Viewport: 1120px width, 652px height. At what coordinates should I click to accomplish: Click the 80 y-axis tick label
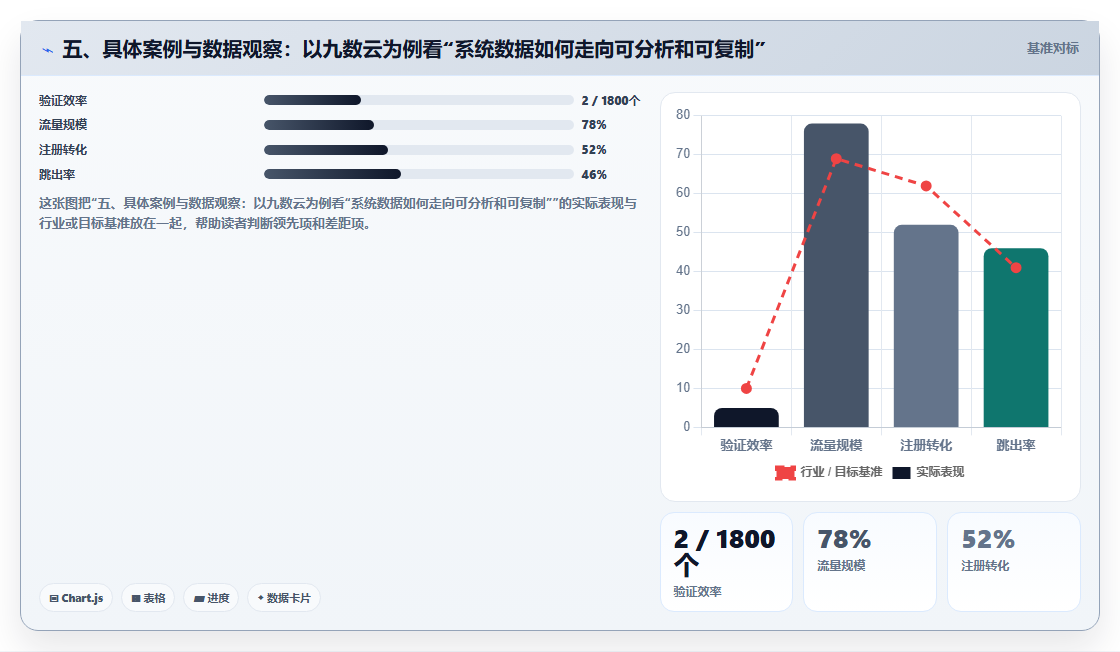[683, 115]
